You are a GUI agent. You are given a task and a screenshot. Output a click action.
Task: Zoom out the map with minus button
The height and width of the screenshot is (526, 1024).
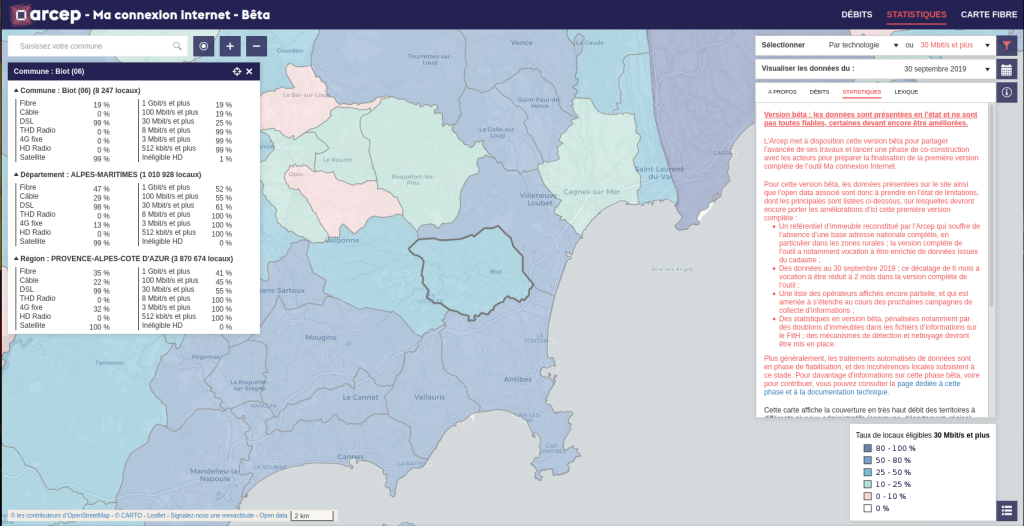coord(256,46)
